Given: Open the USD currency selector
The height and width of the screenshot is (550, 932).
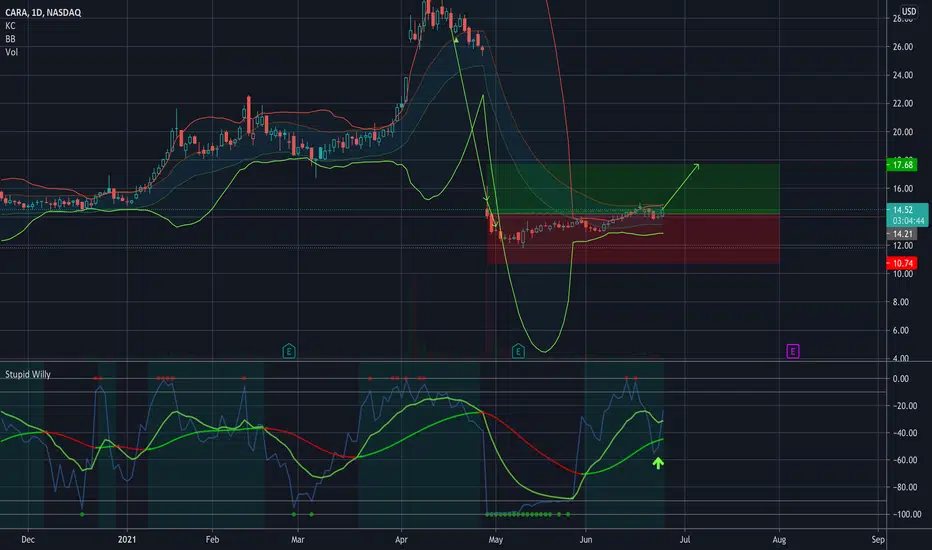Looking at the screenshot, I should pos(909,11).
